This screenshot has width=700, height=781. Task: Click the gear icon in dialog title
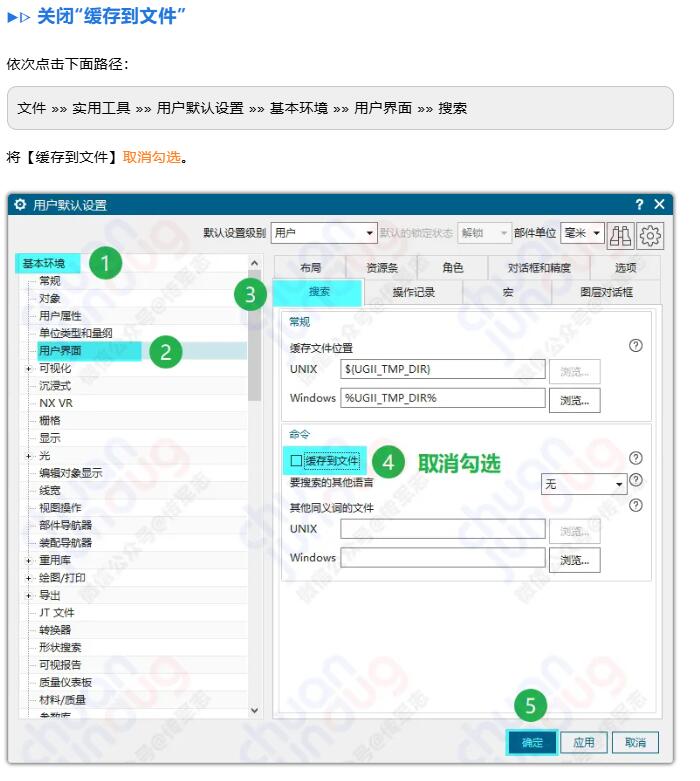tap(20, 205)
